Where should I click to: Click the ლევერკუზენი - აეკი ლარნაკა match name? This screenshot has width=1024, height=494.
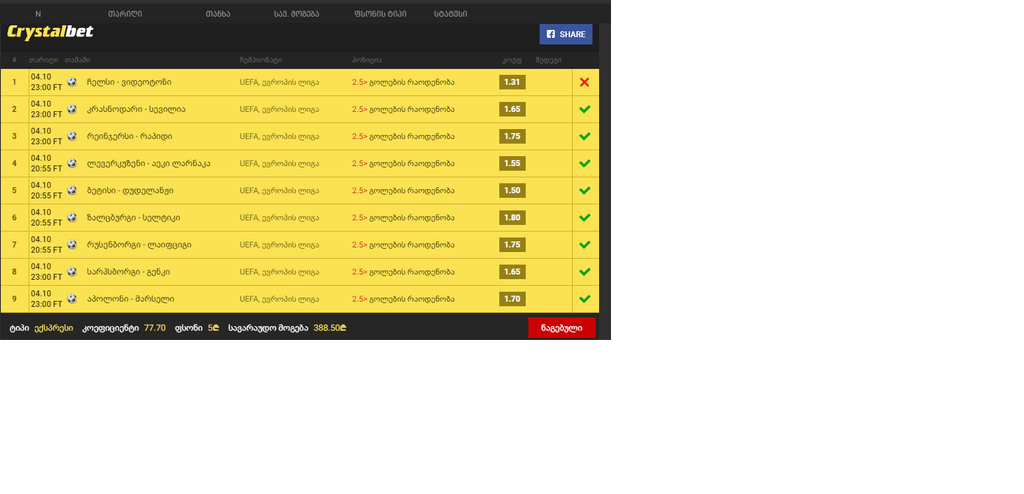tap(148, 163)
